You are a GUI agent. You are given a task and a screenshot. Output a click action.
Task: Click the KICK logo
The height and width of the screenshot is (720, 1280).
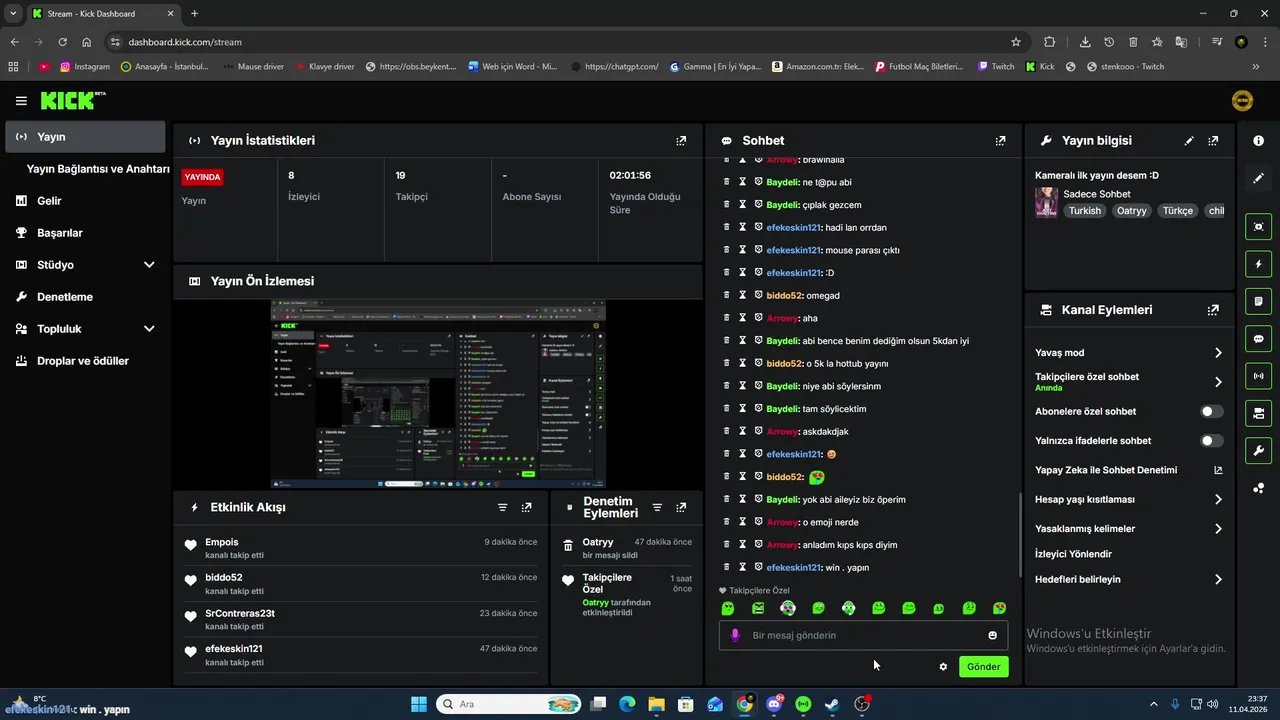click(x=73, y=100)
